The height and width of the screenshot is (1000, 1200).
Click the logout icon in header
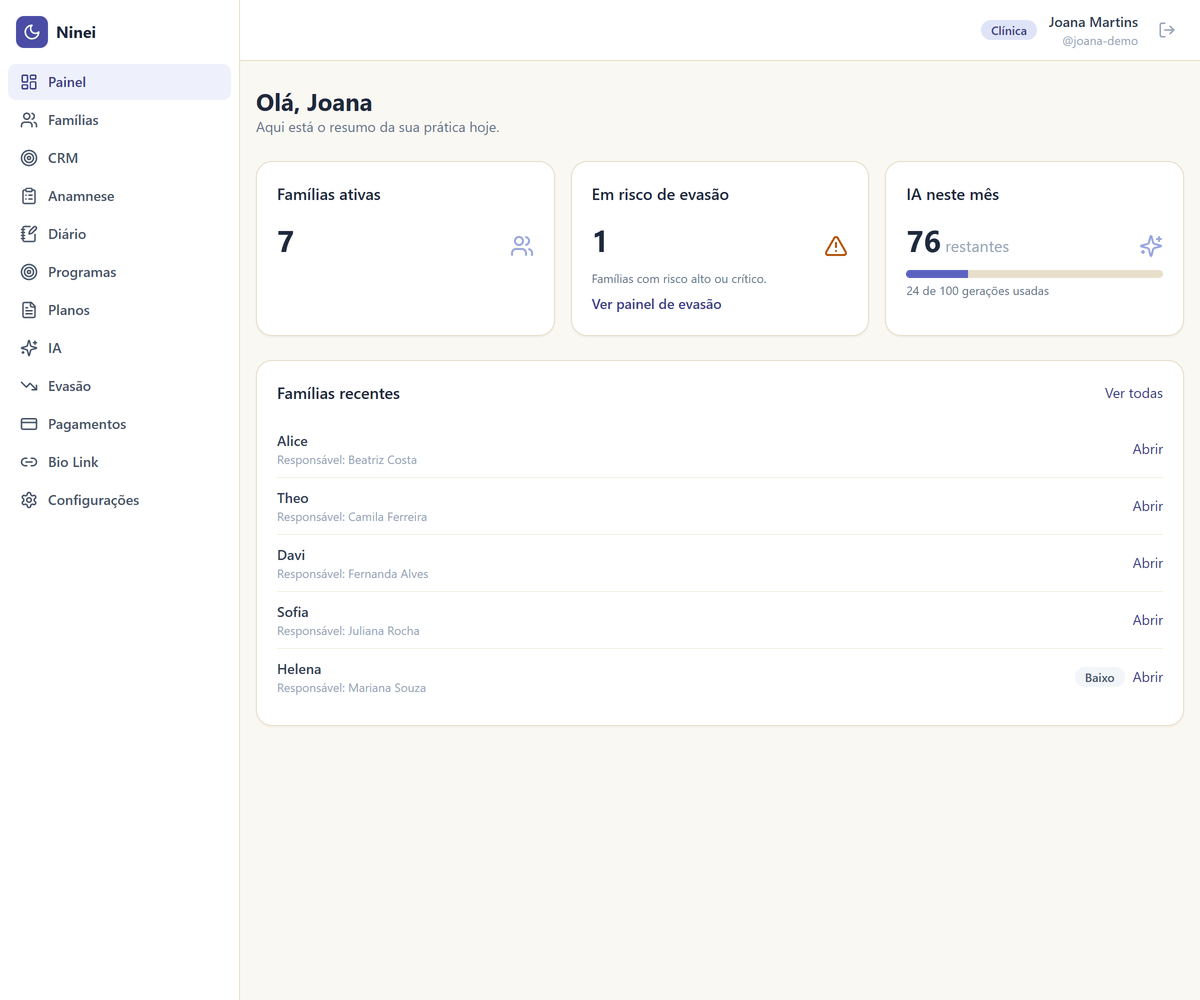1167,30
